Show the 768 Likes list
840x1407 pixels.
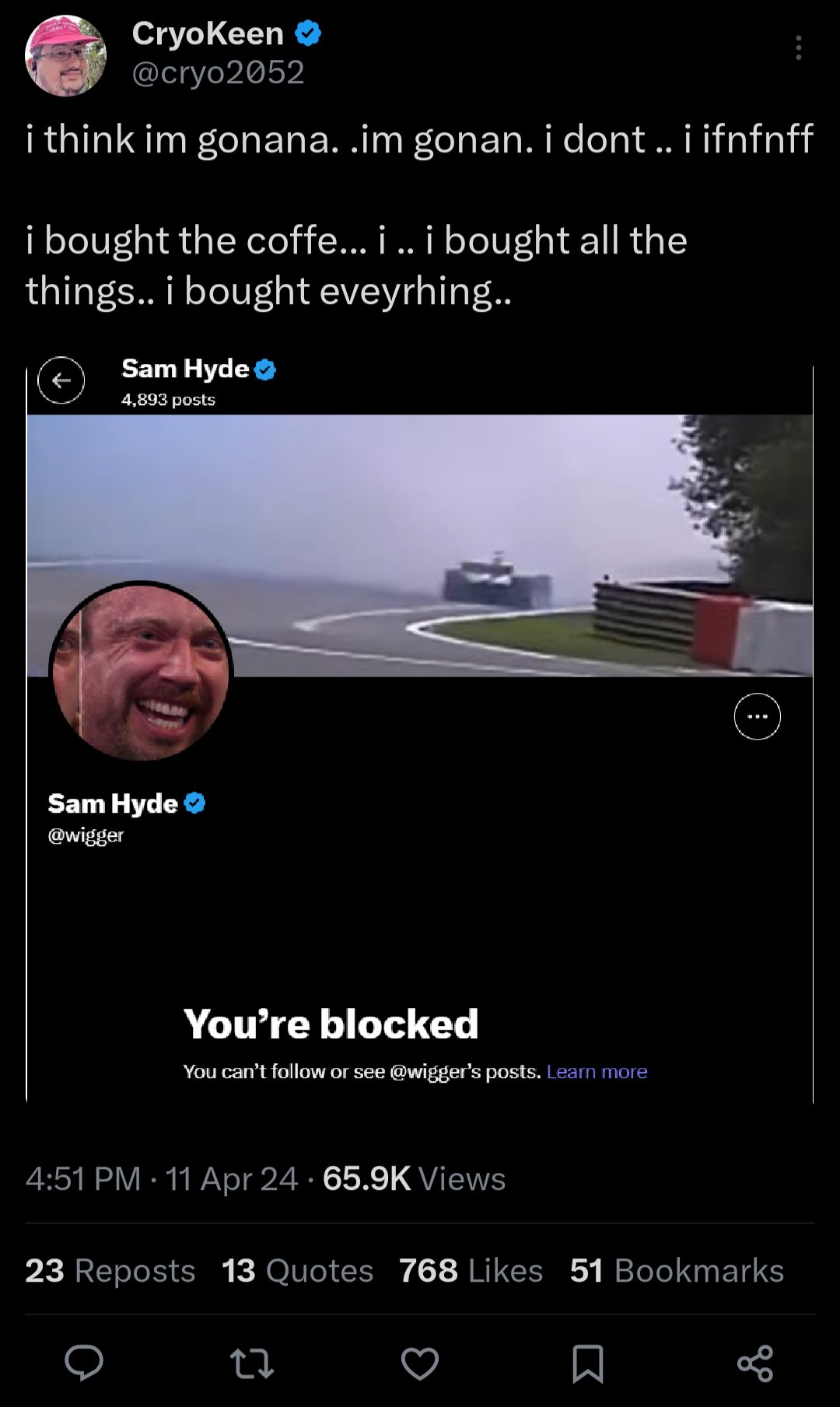coord(471,1270)
